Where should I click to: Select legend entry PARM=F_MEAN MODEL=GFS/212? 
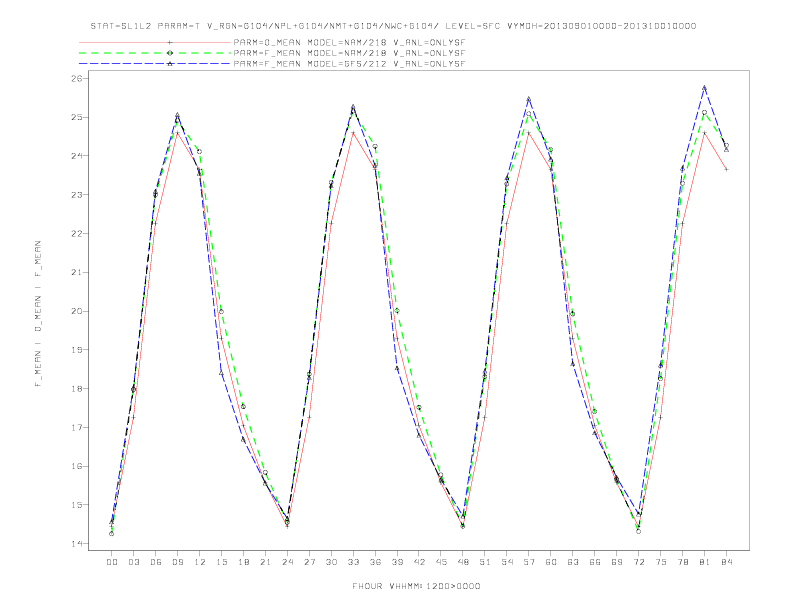(x=349, y=64)
